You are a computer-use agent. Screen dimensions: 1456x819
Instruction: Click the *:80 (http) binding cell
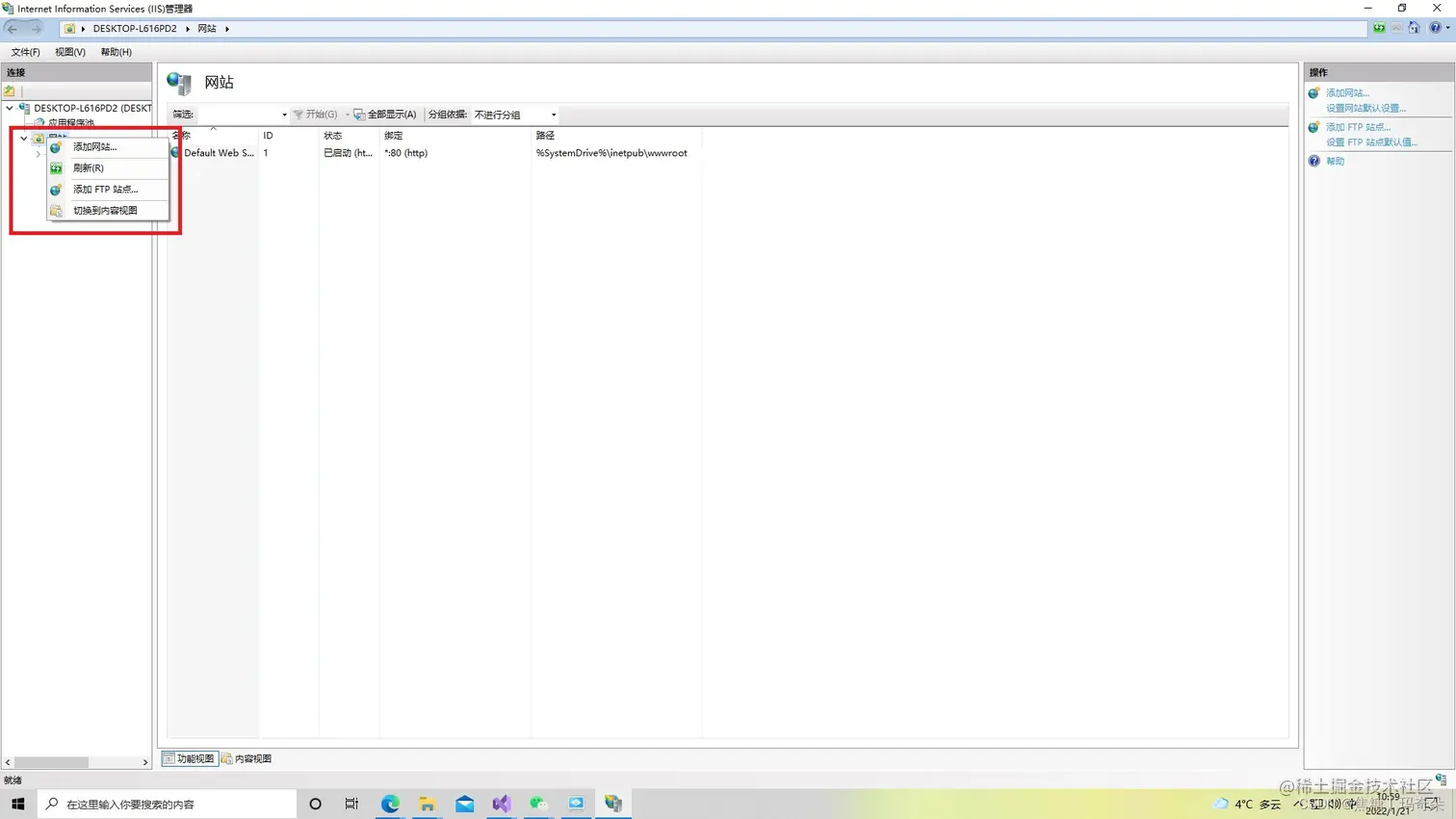pos(406,153)
